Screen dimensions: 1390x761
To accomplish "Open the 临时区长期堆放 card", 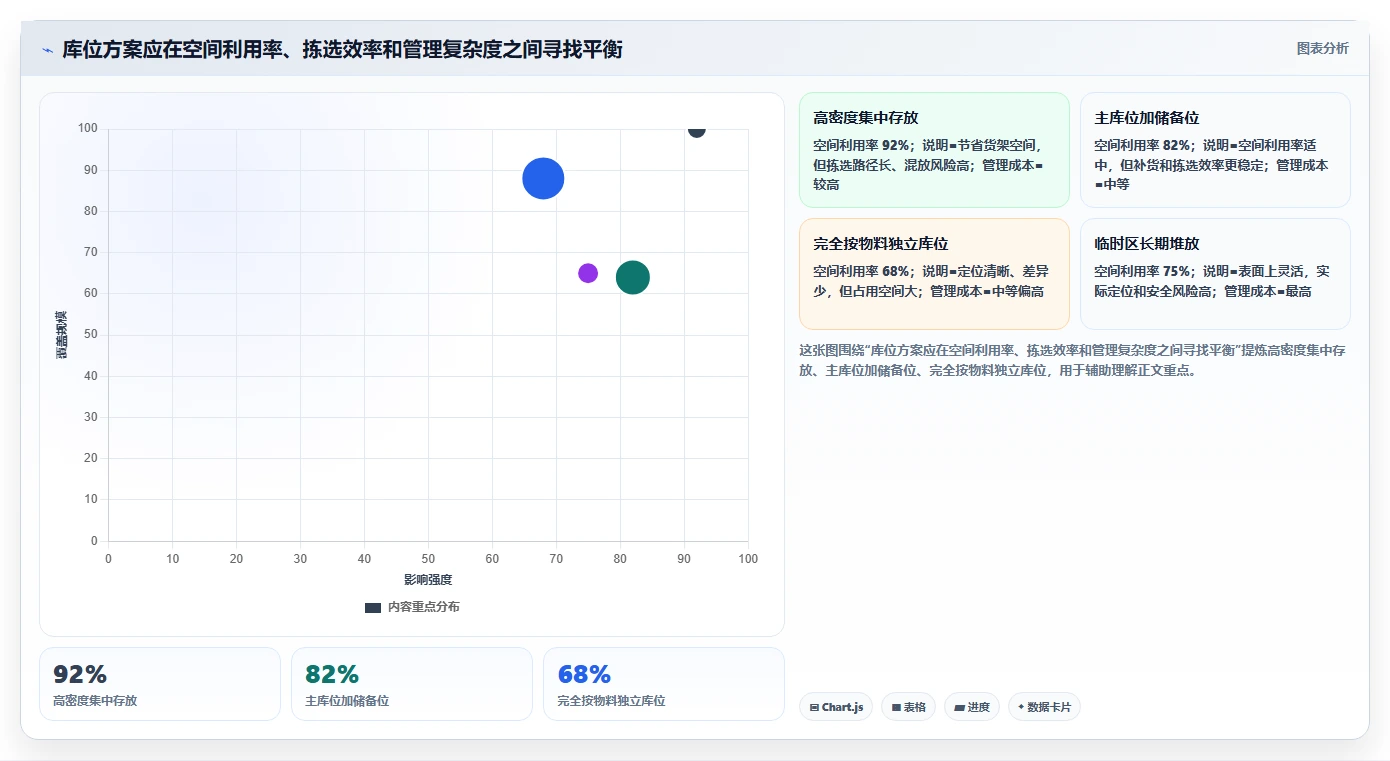I will coord(1215,274).
